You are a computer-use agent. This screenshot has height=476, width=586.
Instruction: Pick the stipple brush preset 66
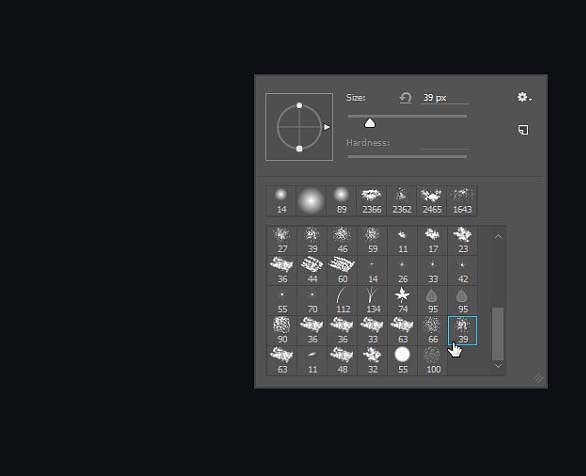pyautogui.click(x=433, y=331)
